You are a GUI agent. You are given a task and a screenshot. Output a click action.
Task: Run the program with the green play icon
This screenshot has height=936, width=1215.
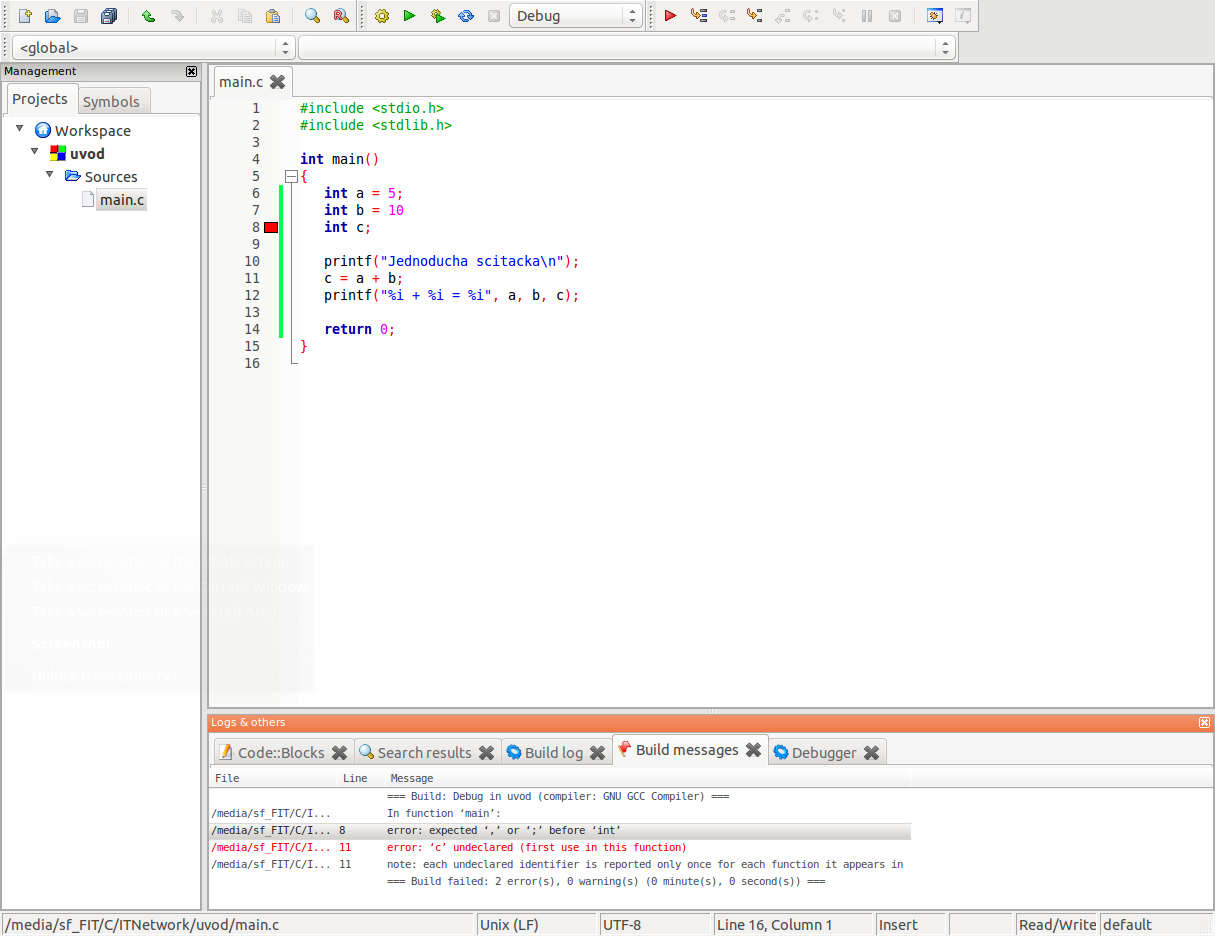point(410,15)
